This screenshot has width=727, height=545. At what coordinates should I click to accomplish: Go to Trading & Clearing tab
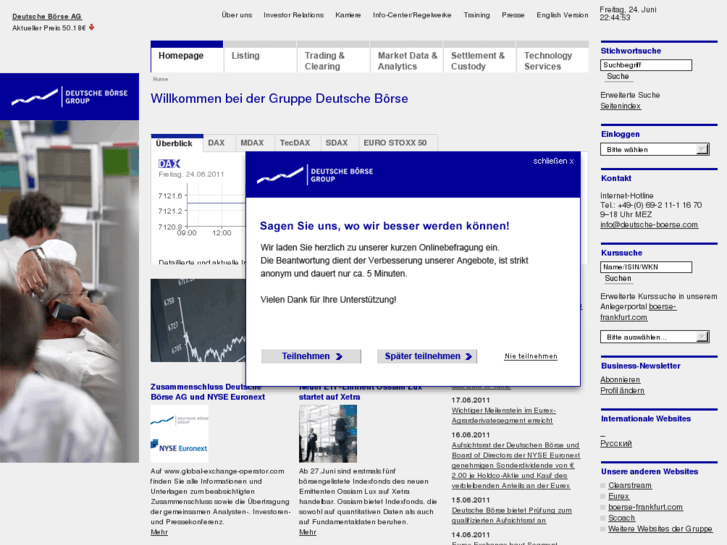[x=333, y=57]
